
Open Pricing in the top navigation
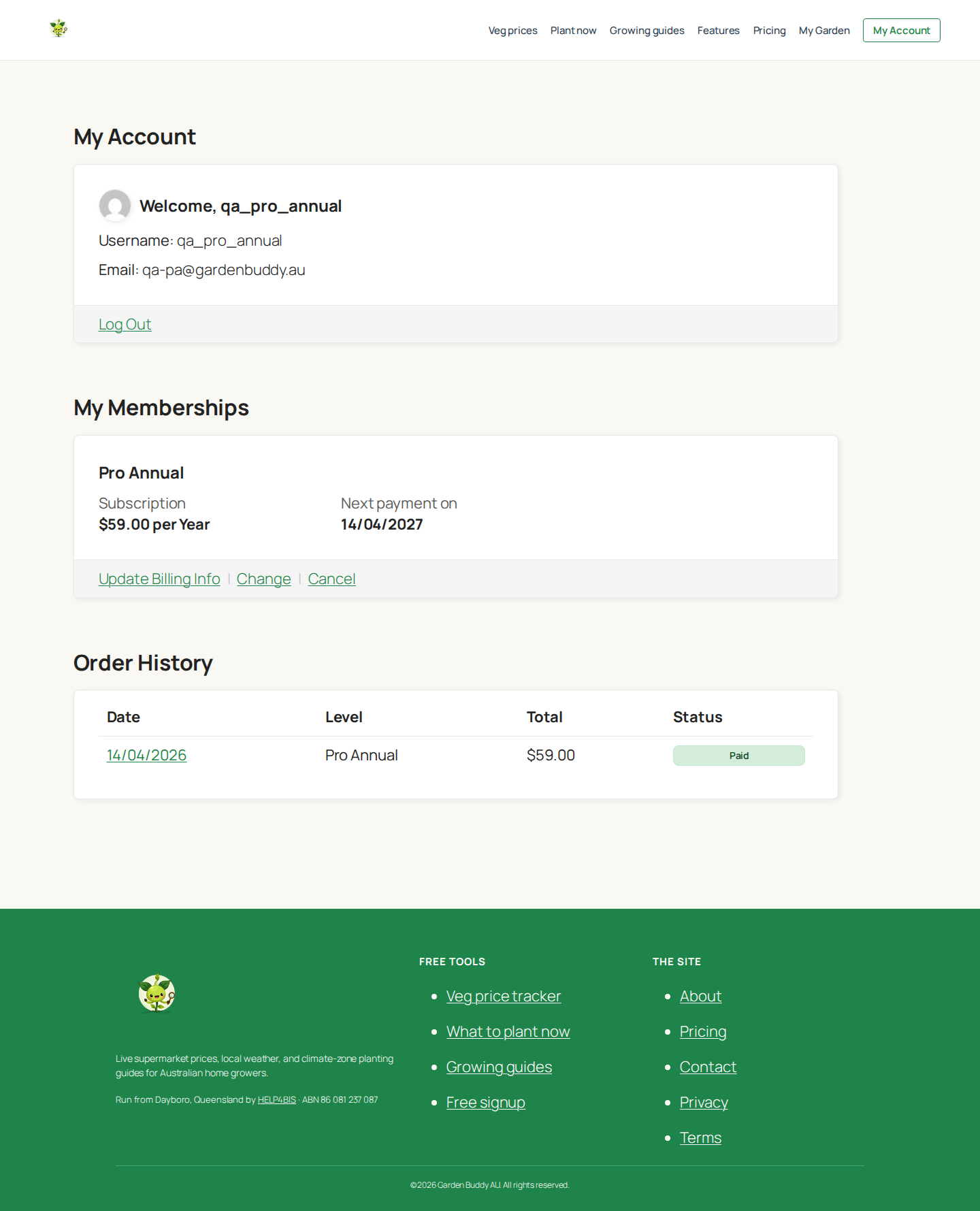[769, 31]
